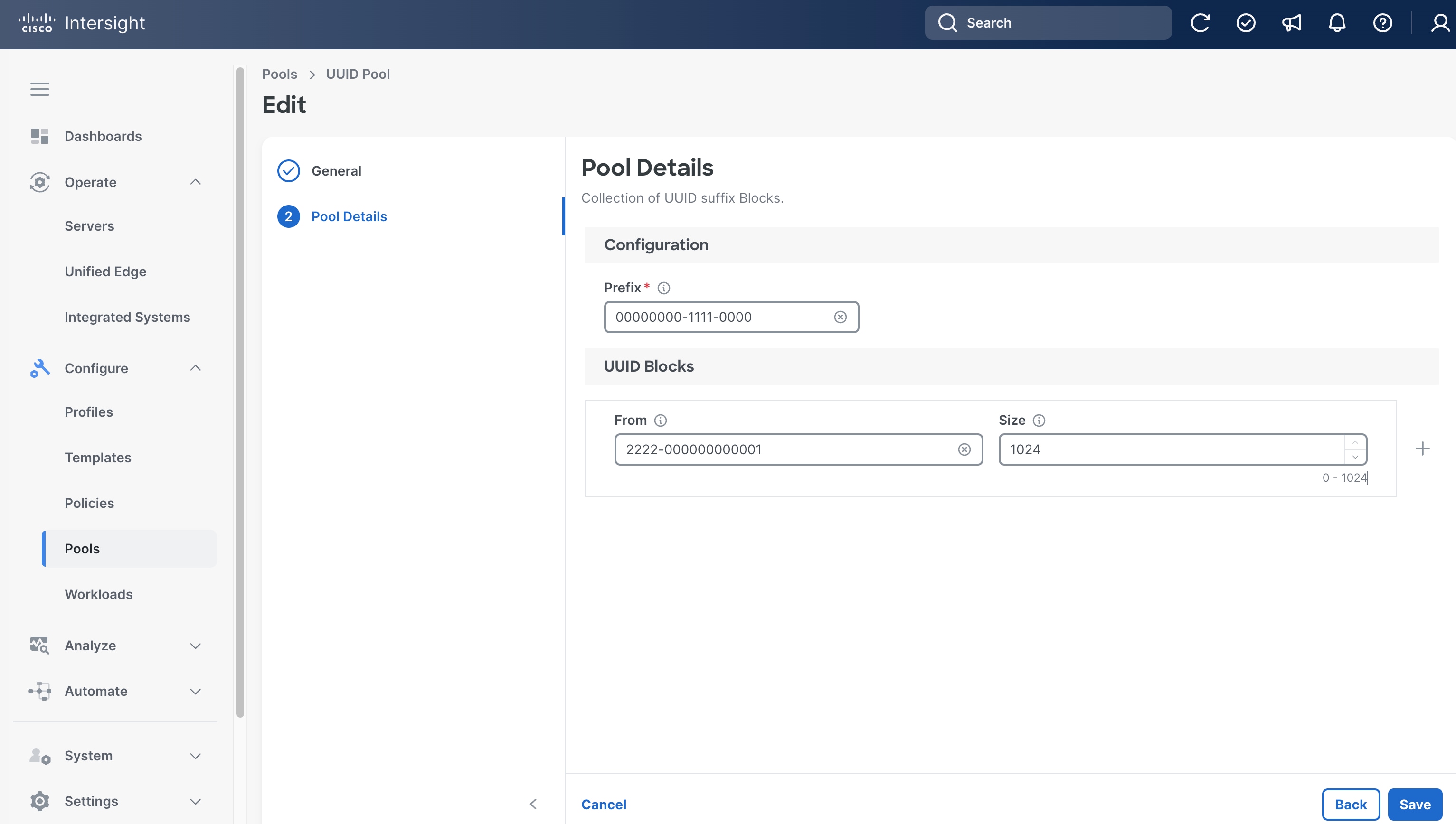Click the UUID Pool breadcrumb
1456x824 pixels.
358,74
